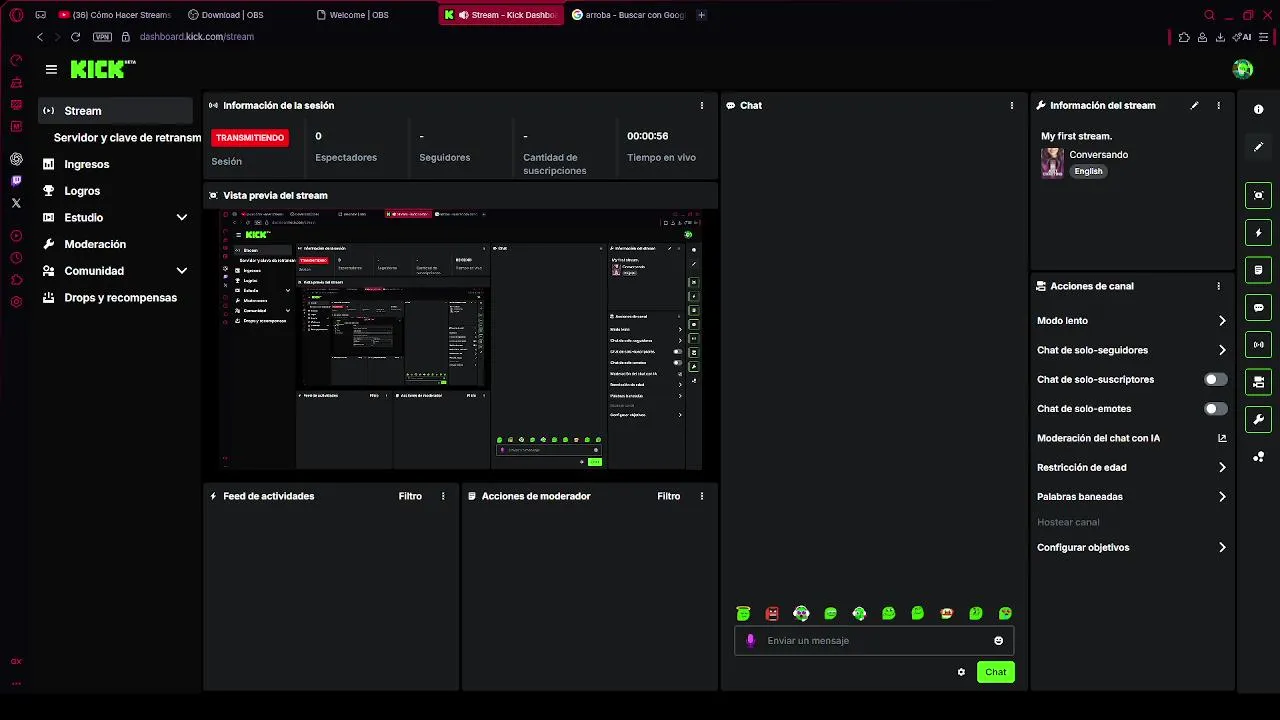The height and width of the screenshot is (720, 1280).
Task: Open the info icon in right sidebar
Action: tap(1259, 109)
